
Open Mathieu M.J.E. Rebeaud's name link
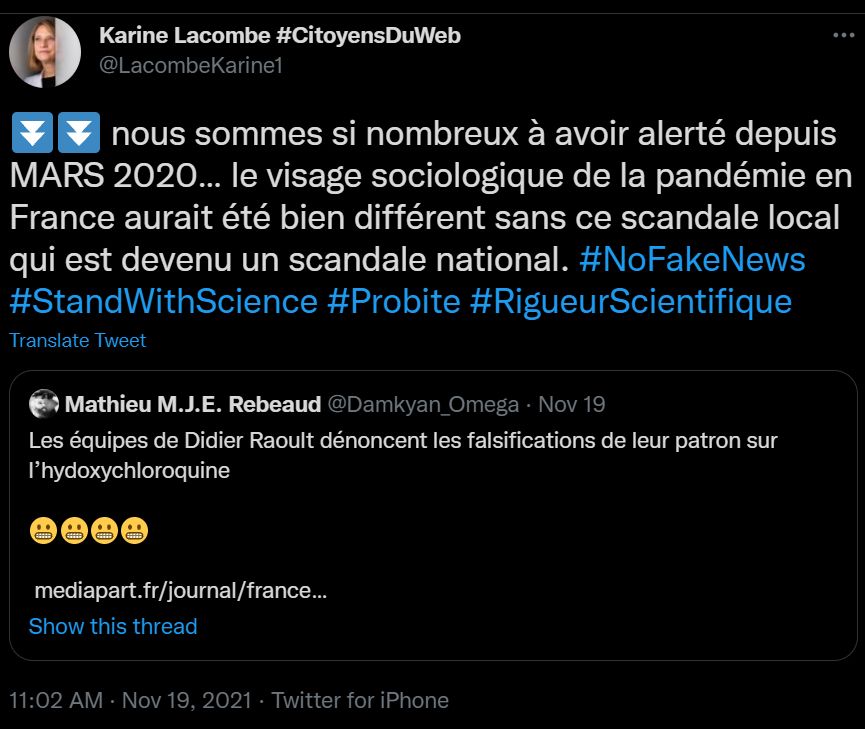click(193, 404)
